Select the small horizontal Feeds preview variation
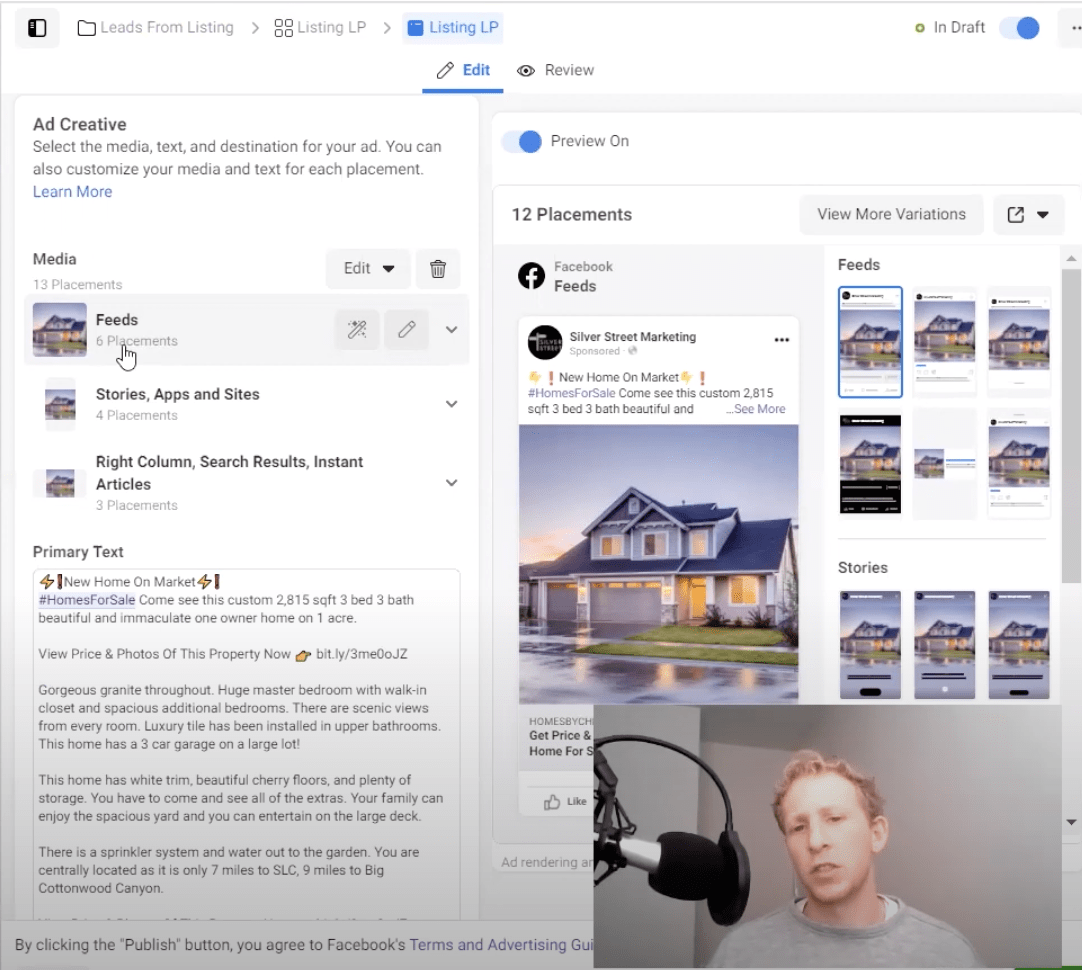The image size is (1082, 970). pos(945,464)
